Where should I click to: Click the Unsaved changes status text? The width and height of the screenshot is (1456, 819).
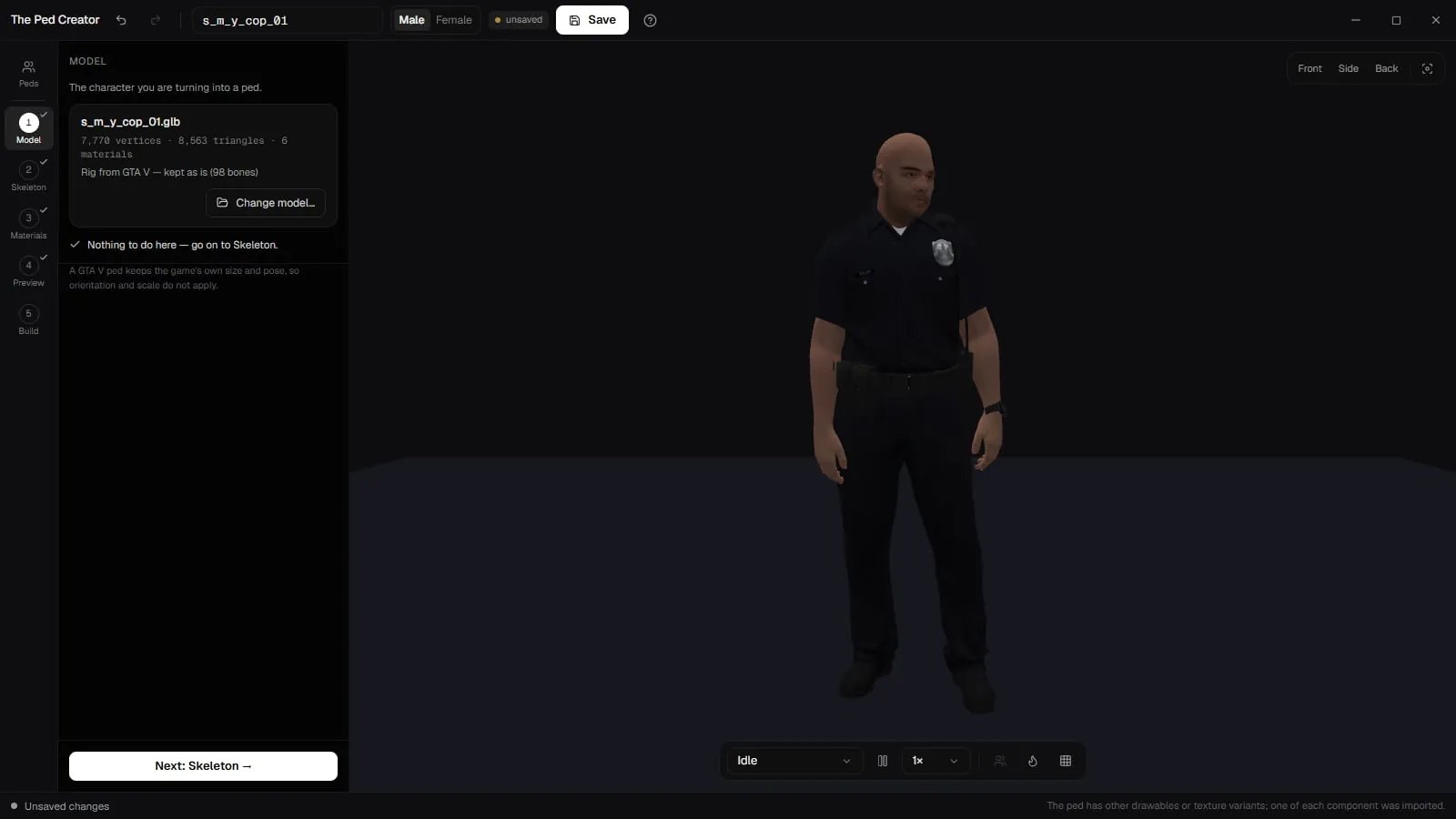tap(66, 806)
